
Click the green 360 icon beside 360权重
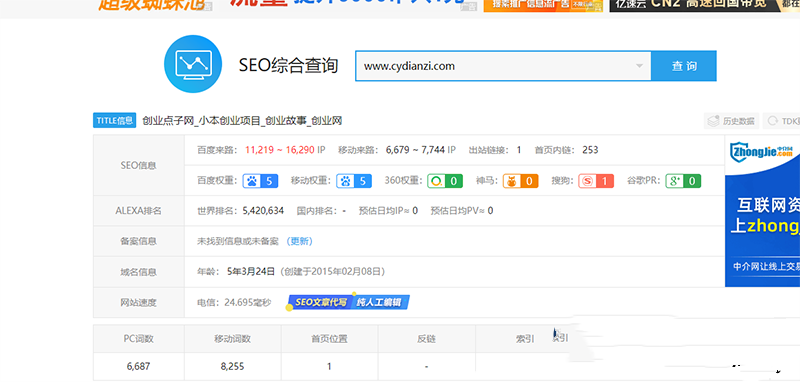[436, 181]
